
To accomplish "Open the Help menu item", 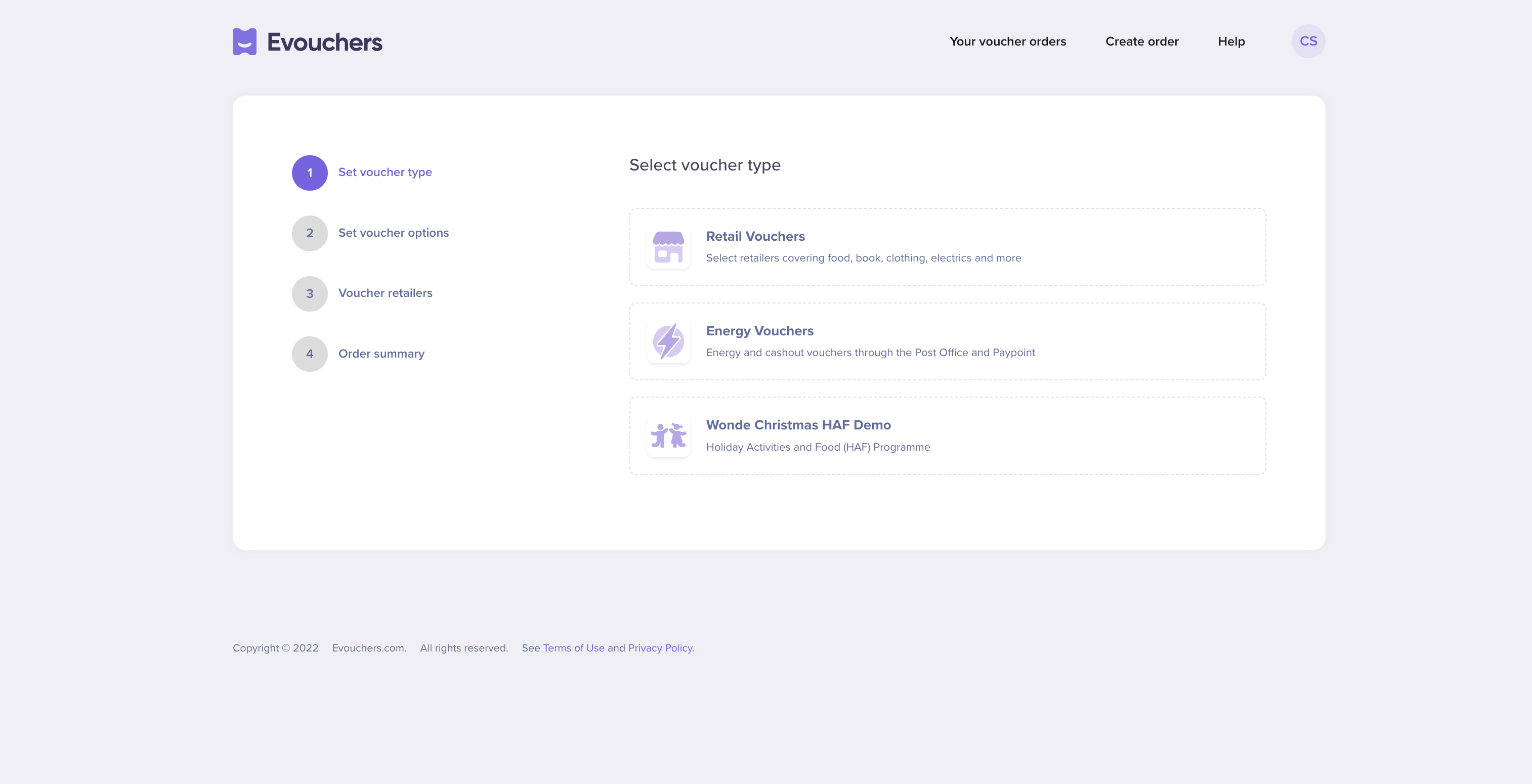I will tap(1231, 41).
